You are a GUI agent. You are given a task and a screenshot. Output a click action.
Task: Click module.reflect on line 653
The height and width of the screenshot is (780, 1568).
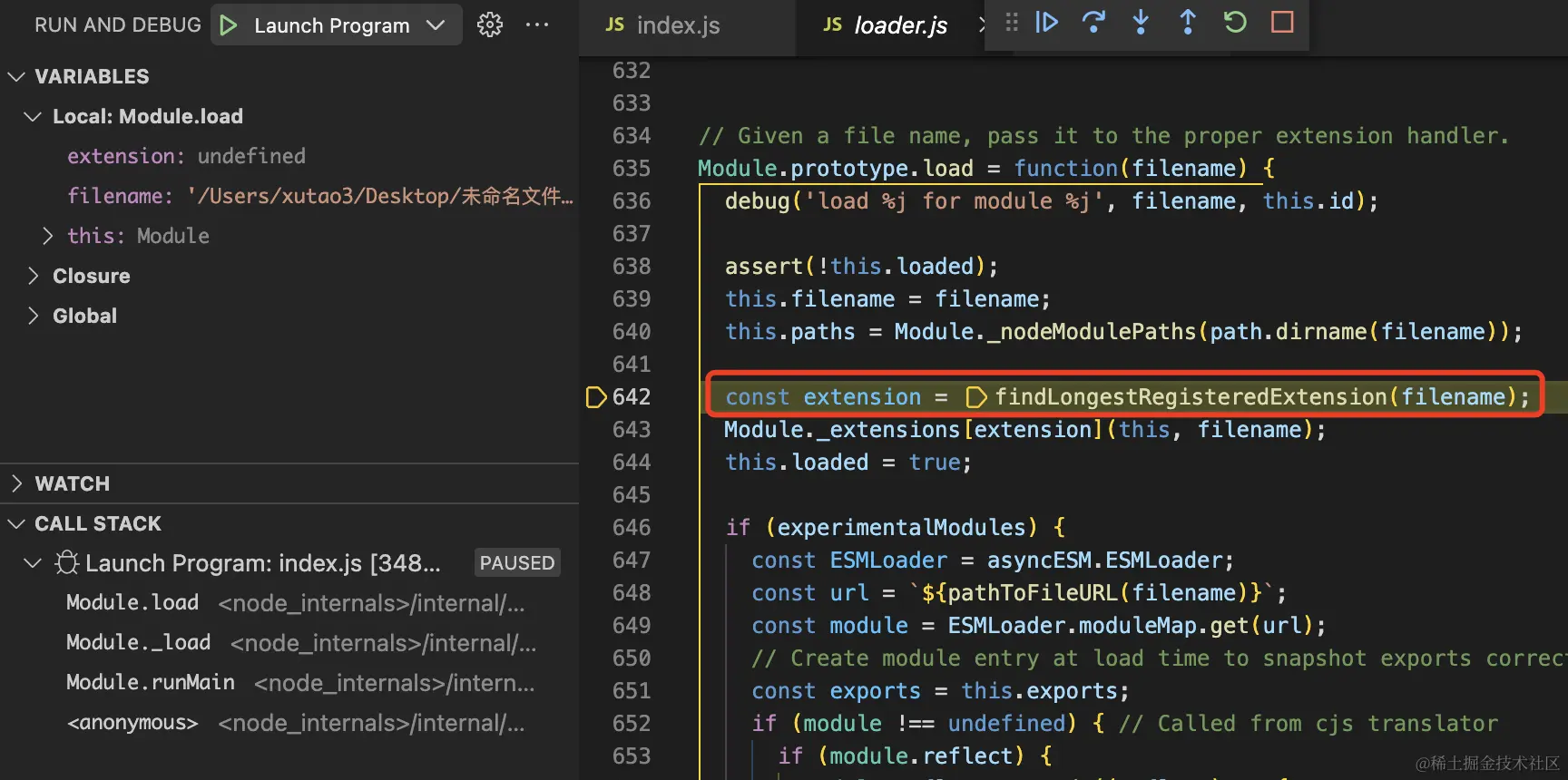click(x=921, y=756)
